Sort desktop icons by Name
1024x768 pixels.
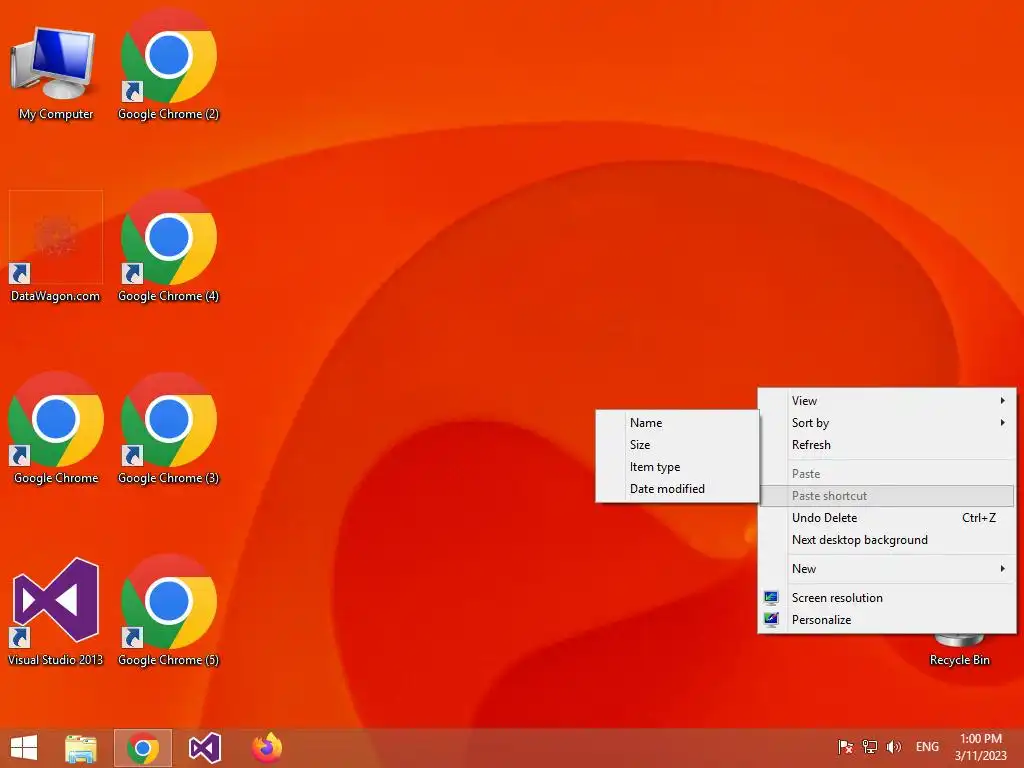point(677,423)
